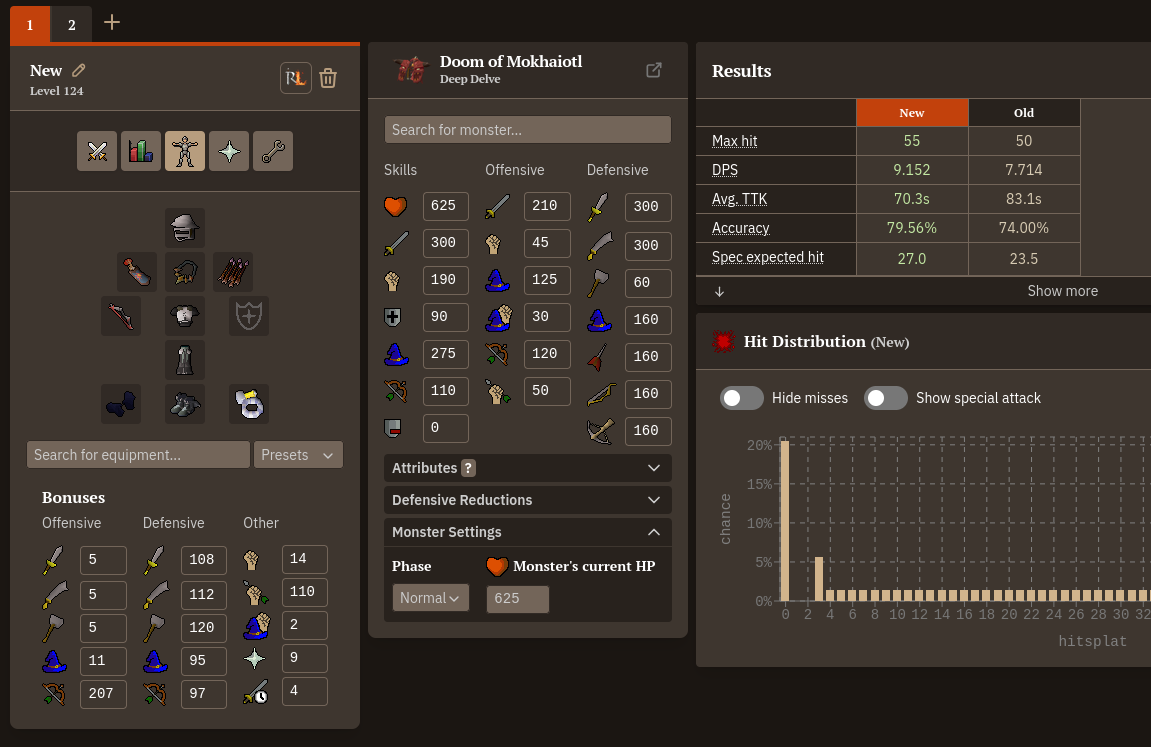1151x747 pixels.
Task: Edit monster magic level value 275
Action: point(446,354)
